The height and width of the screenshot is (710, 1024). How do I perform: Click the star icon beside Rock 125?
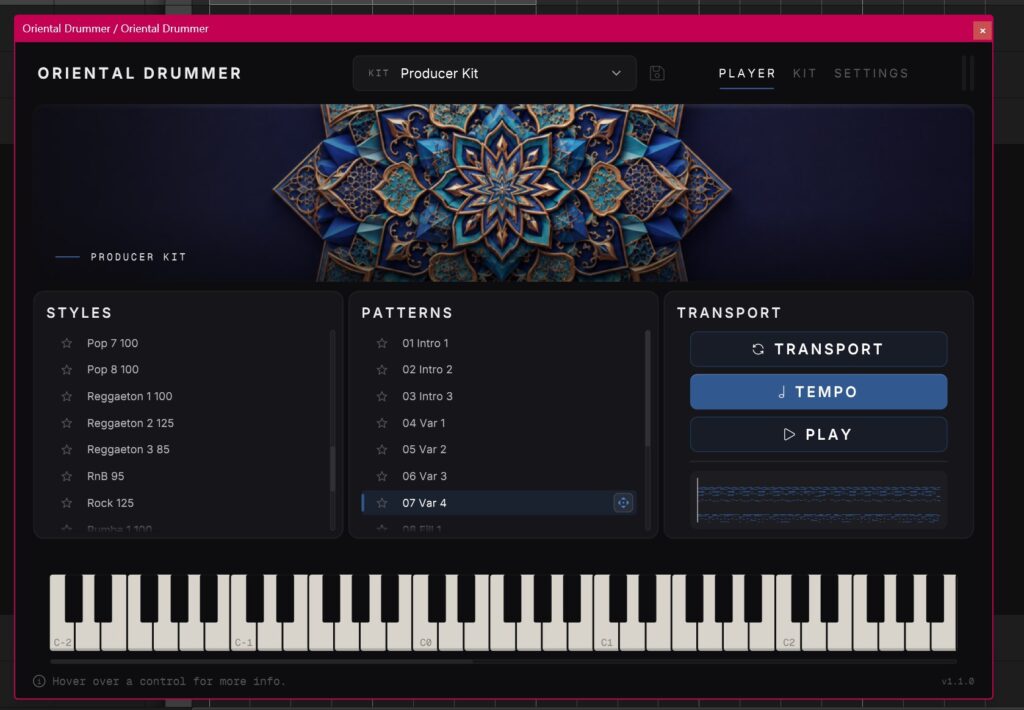click(x=67, y=503)
